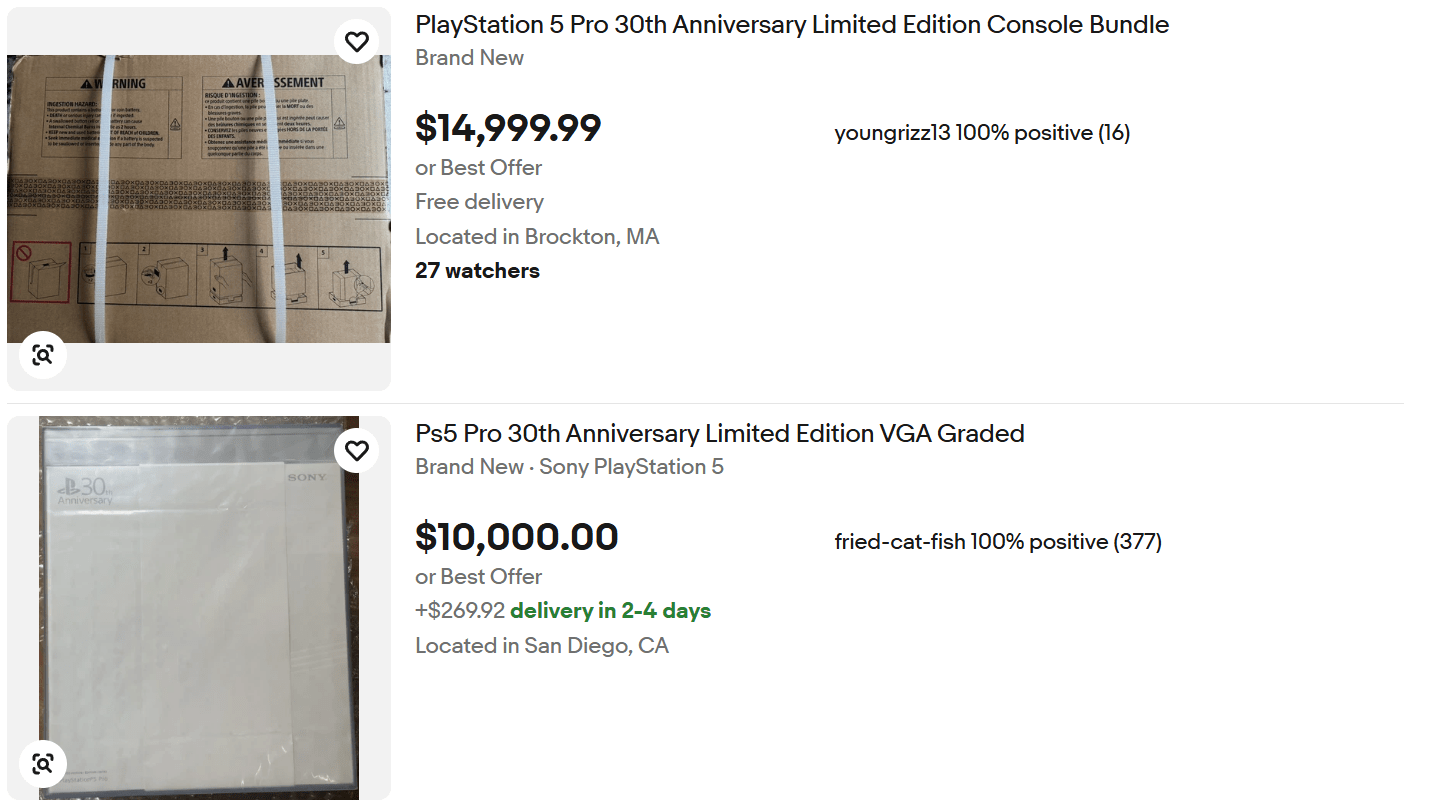Open Ps5 Pro 30th Anniversary VGA Graded title

pyautogui.click(x=720, y=434)
